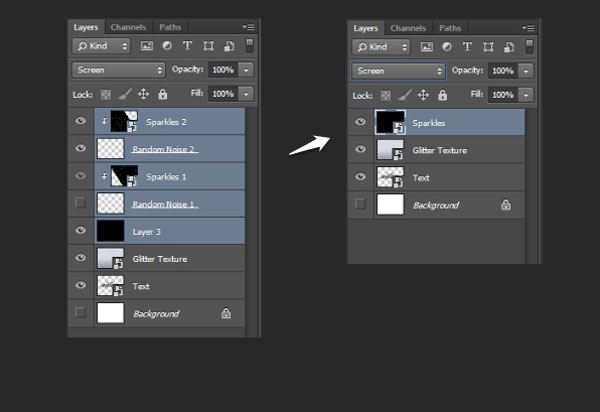Switch to Channels tab in left panel
The image size is (600, 412).
(128, 27)
